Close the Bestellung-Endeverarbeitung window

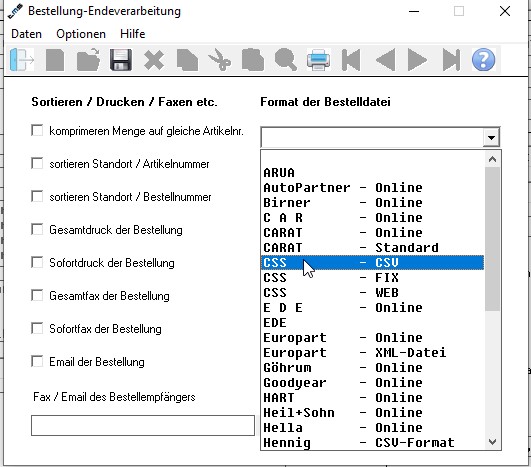coord(505,11)
